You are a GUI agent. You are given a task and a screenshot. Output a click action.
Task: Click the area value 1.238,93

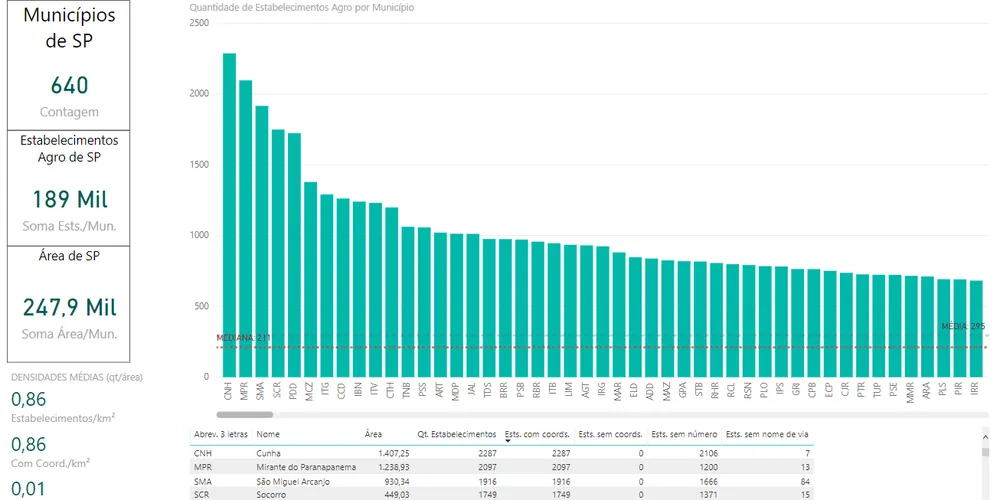pos(396,467)
